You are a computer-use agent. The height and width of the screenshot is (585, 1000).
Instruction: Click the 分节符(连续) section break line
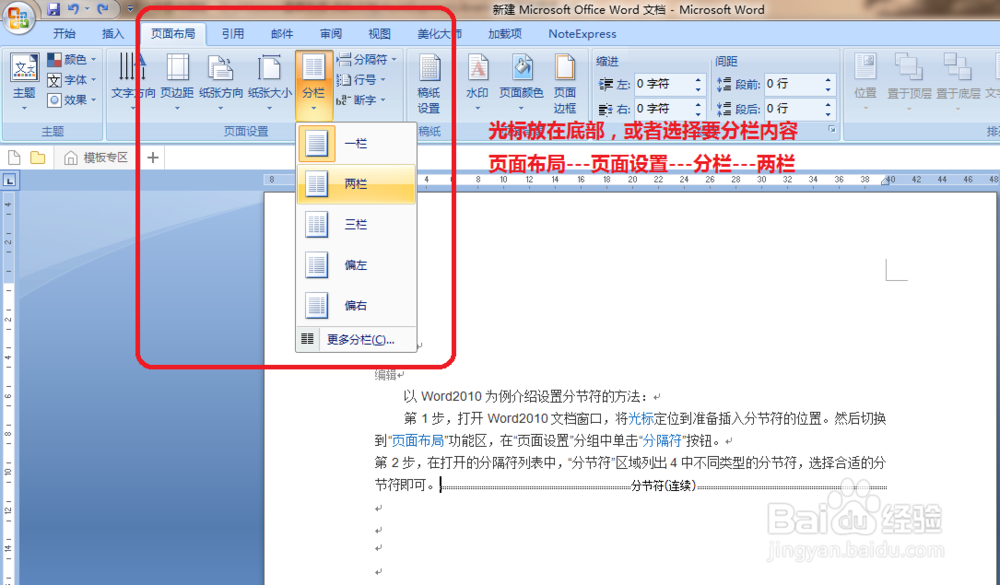(x=663, y=486)
